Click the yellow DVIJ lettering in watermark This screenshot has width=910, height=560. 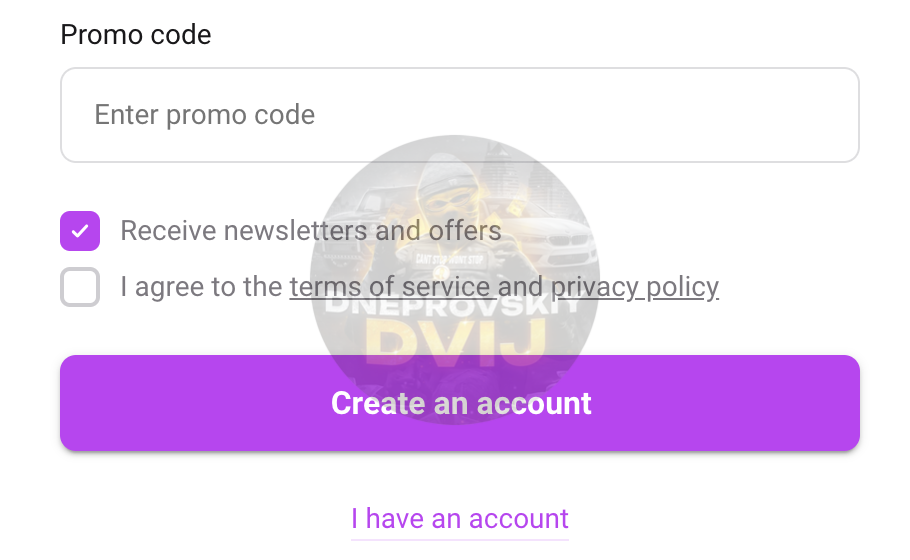pyautogui.click(x=456, y=344)
